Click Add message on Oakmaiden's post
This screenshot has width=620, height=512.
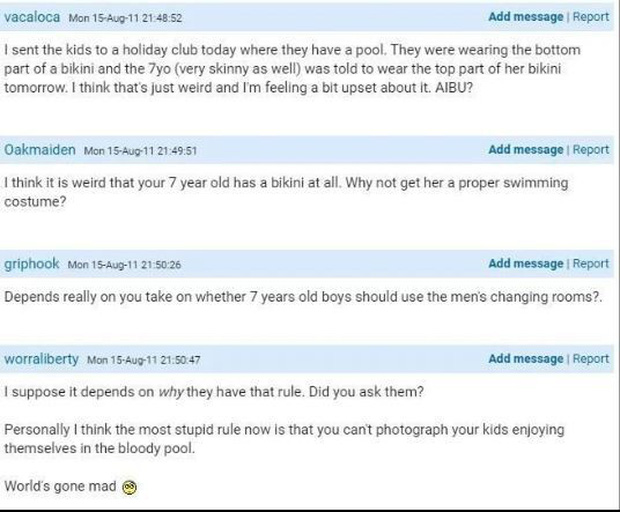pyautogui.click(x=526, y=149)
